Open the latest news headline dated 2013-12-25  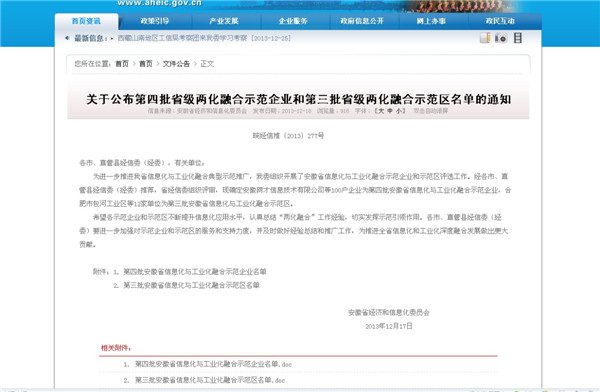click(x=204, y=38)
